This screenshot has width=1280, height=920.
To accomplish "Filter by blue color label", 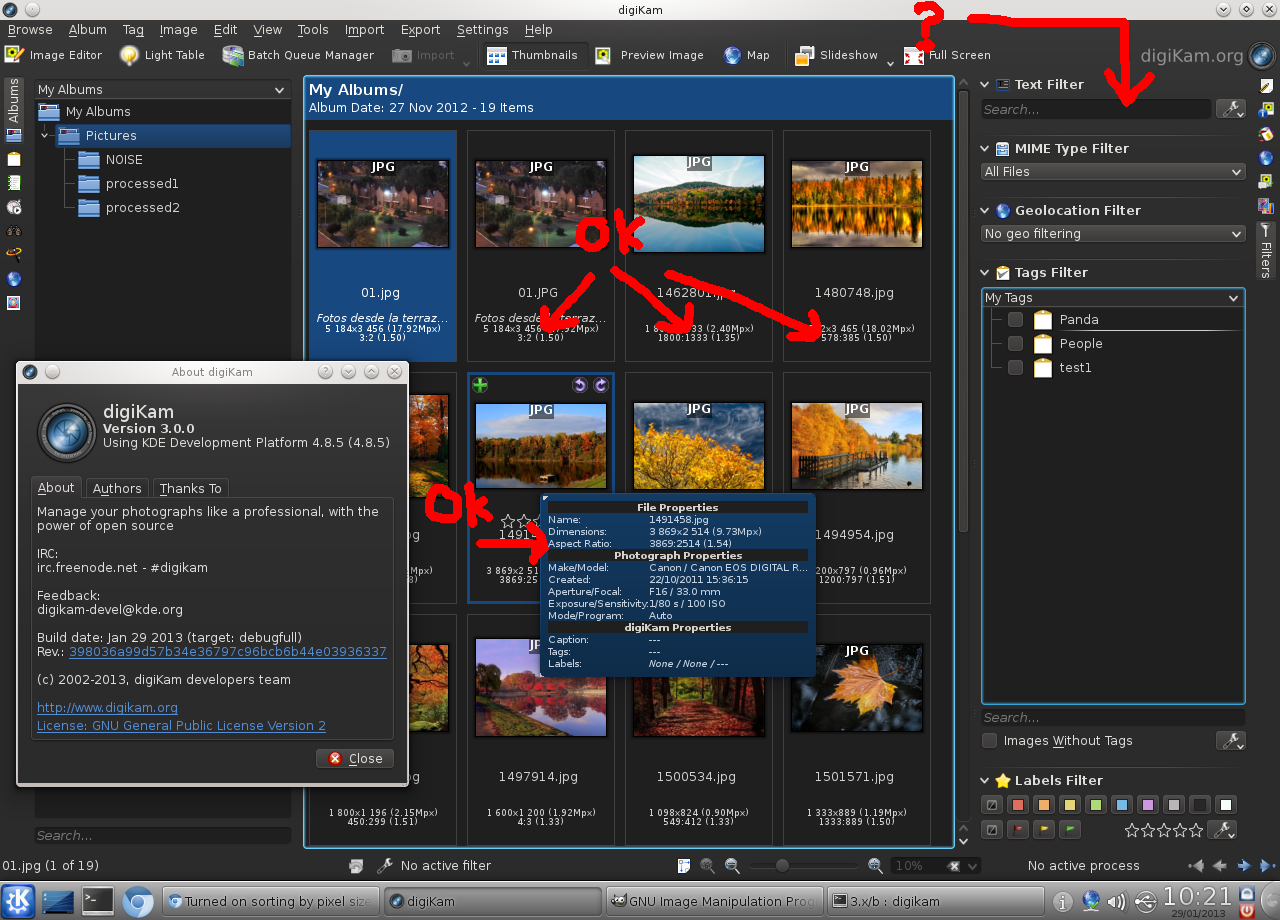I will (1122, 805).
